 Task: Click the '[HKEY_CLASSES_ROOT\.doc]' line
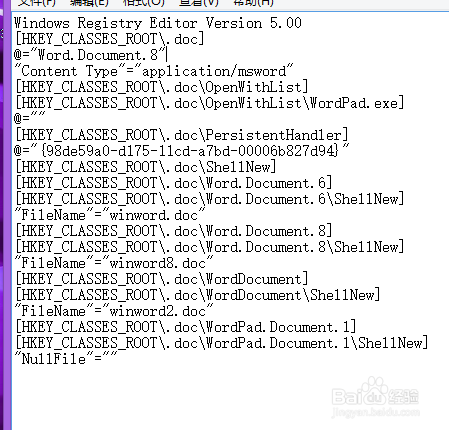pyautogui.click(x=110, y=39)
